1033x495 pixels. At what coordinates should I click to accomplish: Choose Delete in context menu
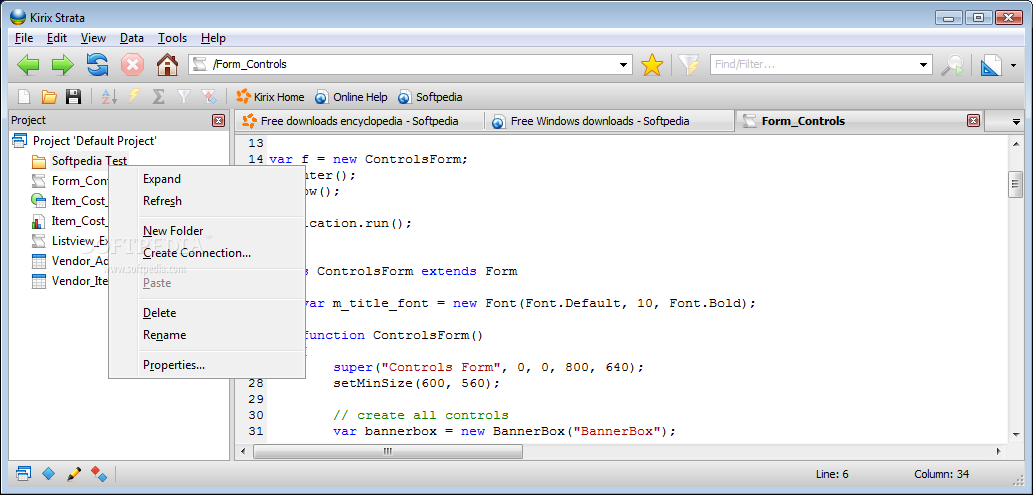206,313
